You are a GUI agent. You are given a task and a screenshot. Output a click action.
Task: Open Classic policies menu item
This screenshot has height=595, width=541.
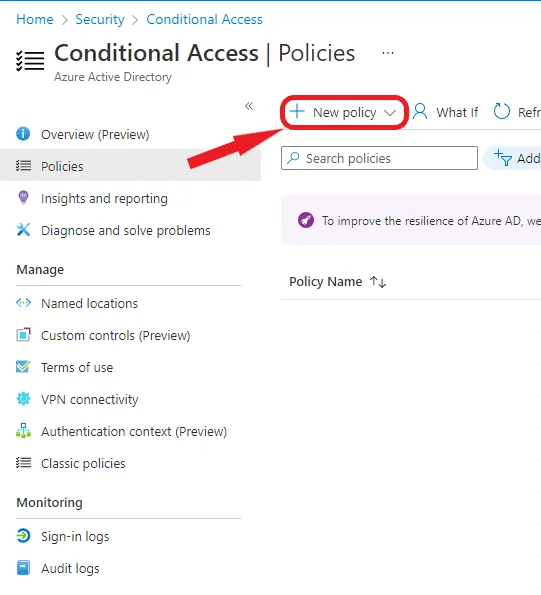[x=83, y=463]
